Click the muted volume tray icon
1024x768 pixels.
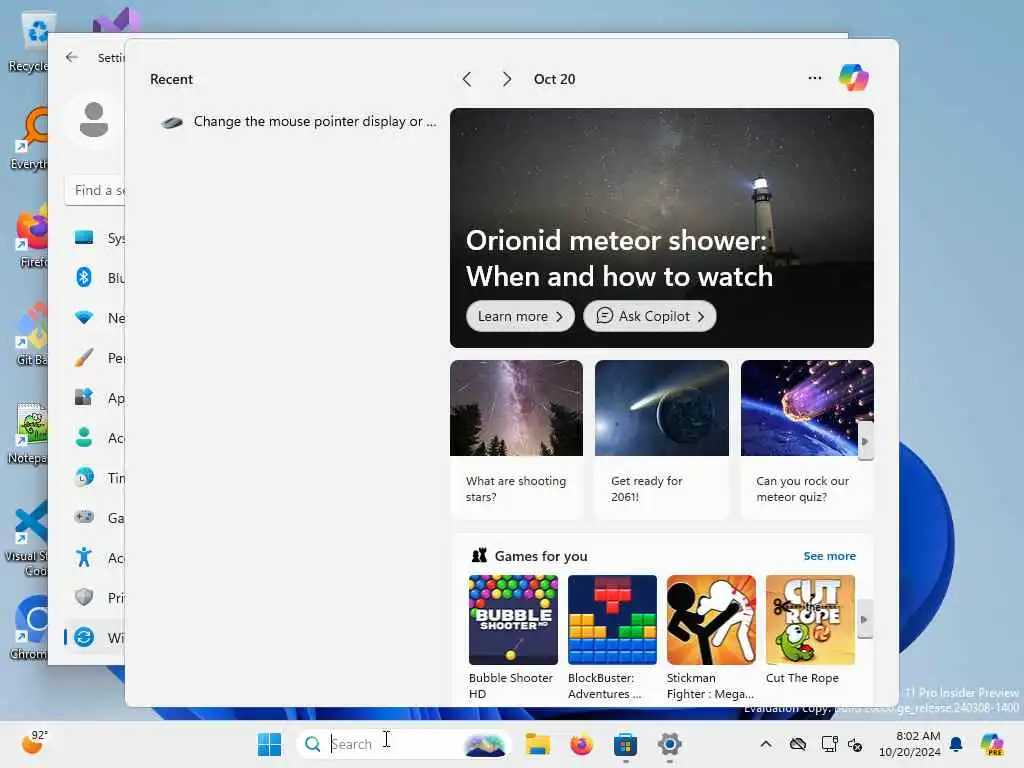click(x=855, y=744)
